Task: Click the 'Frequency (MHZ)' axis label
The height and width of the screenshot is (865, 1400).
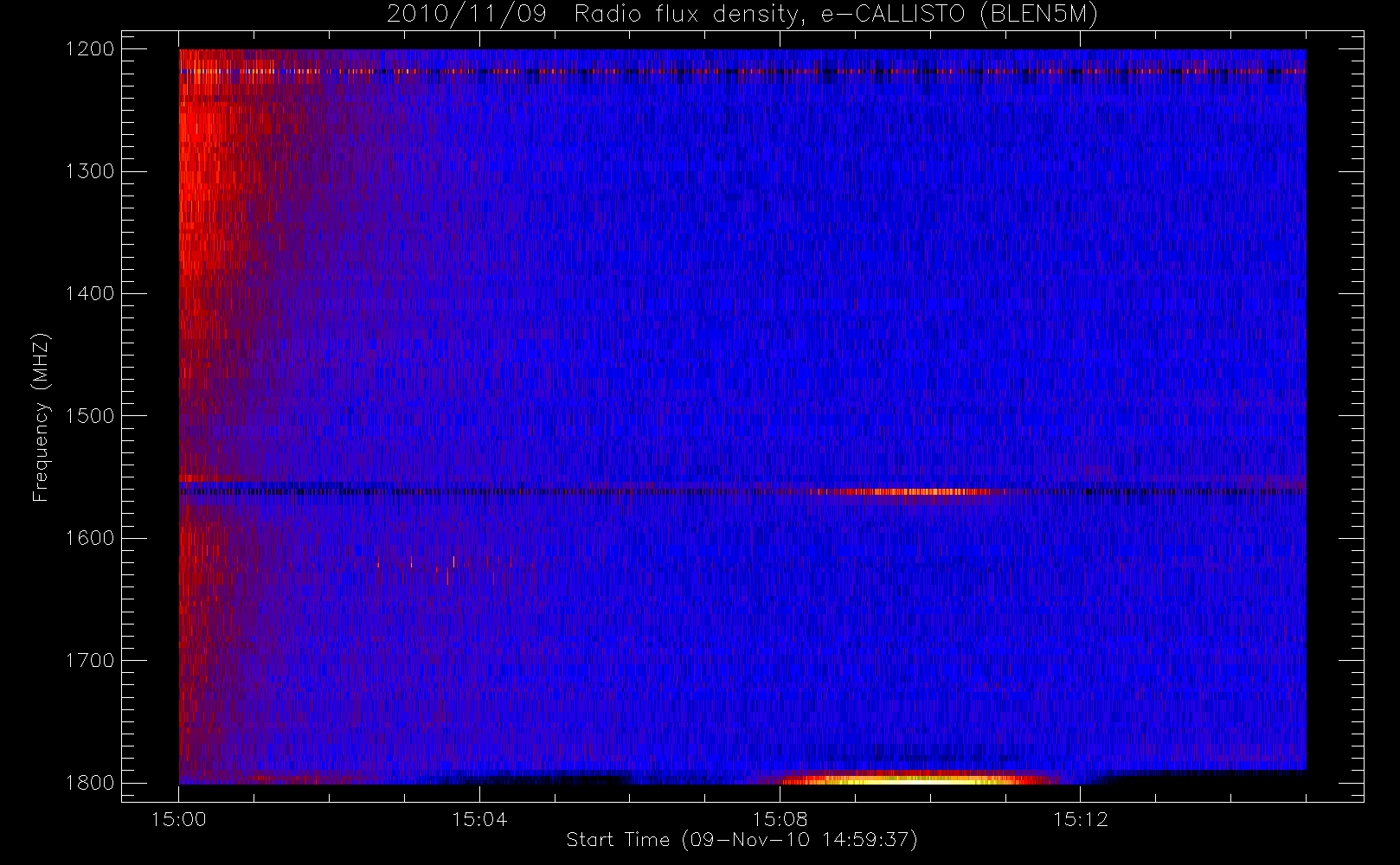Action: coord(41,417)
